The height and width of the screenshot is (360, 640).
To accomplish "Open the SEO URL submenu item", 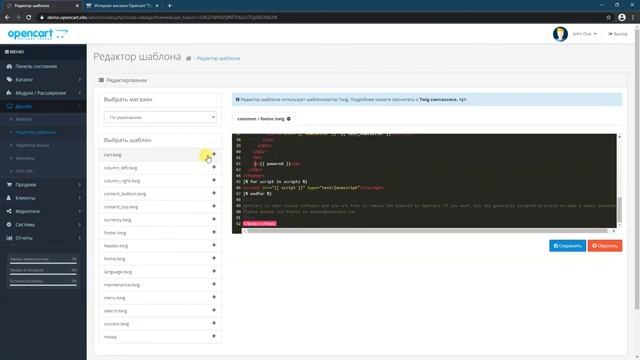I will pos(24,171).
